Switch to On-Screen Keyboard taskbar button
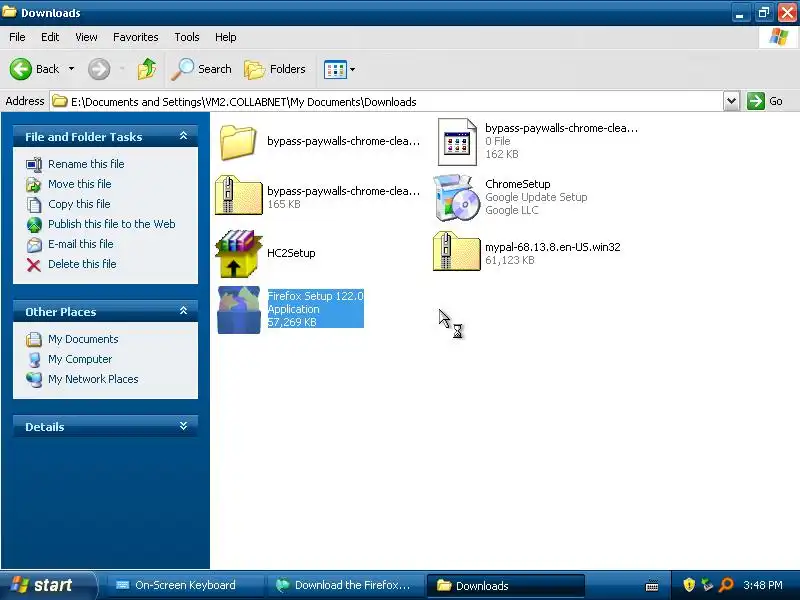 coord(184,585)
